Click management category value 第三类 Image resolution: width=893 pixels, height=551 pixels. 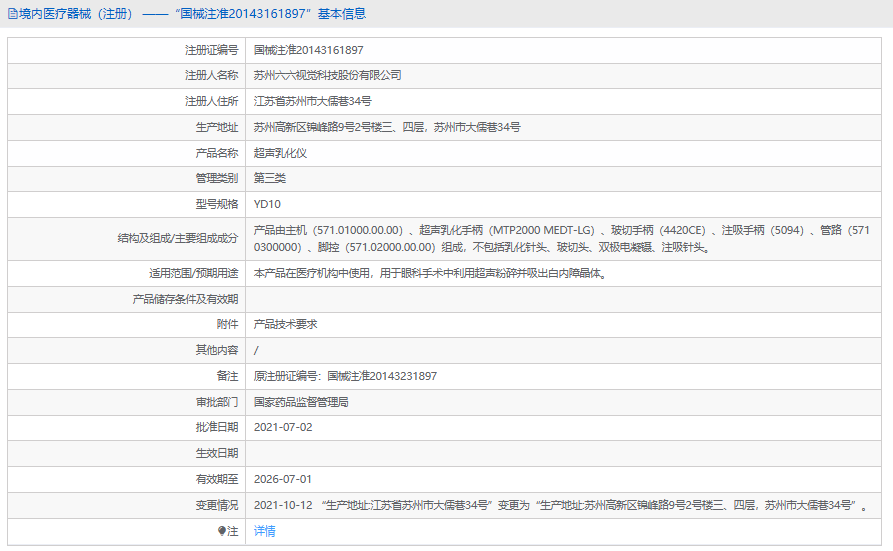point(270,179)
